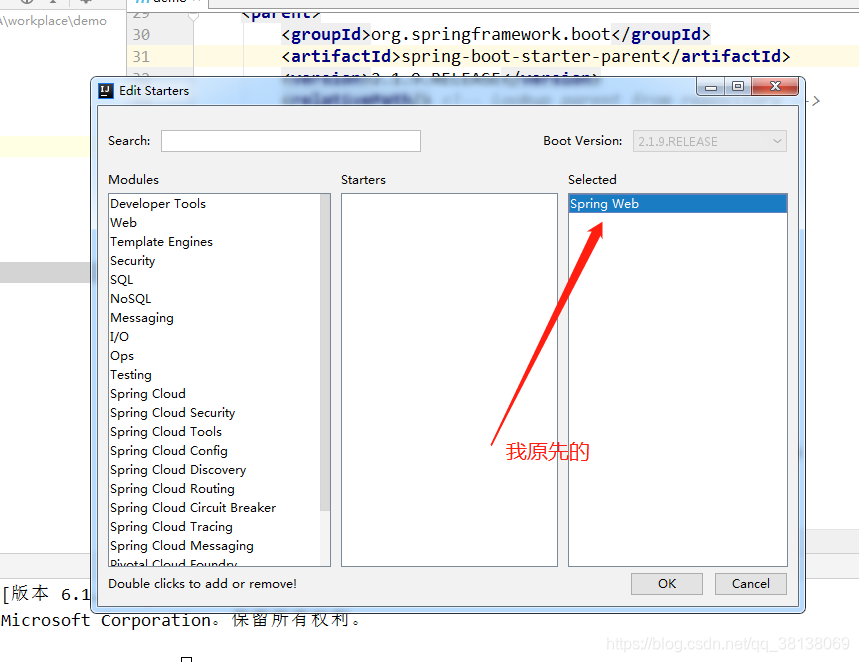Image resolution: width=859 pixels, height=662 pixels.
Task: Select Spring Cloud Config in Modules
Action: pos(168,450)
